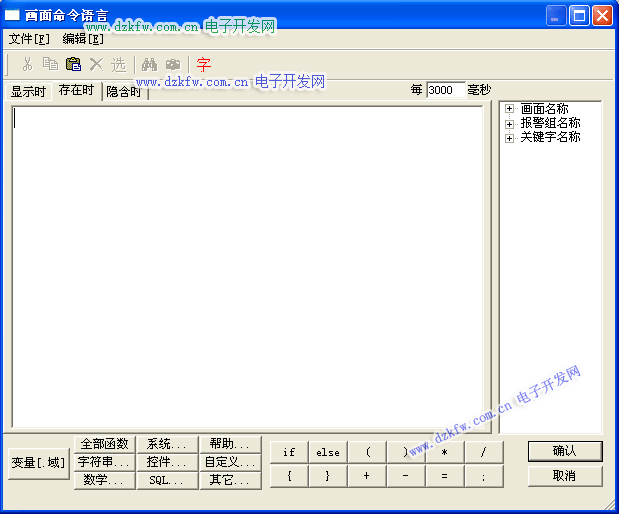Click the red Font (字) toolbar icon

(x=203, y=64)
